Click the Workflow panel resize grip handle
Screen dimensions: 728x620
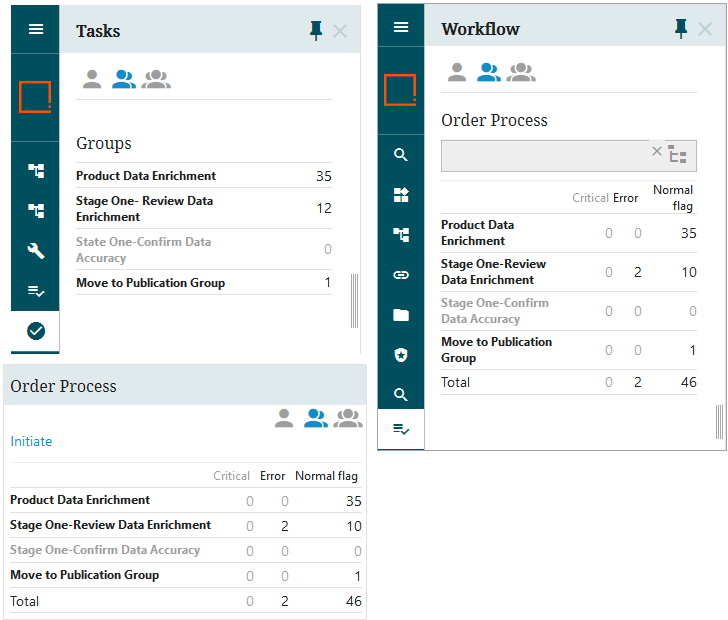coord(719,422)
